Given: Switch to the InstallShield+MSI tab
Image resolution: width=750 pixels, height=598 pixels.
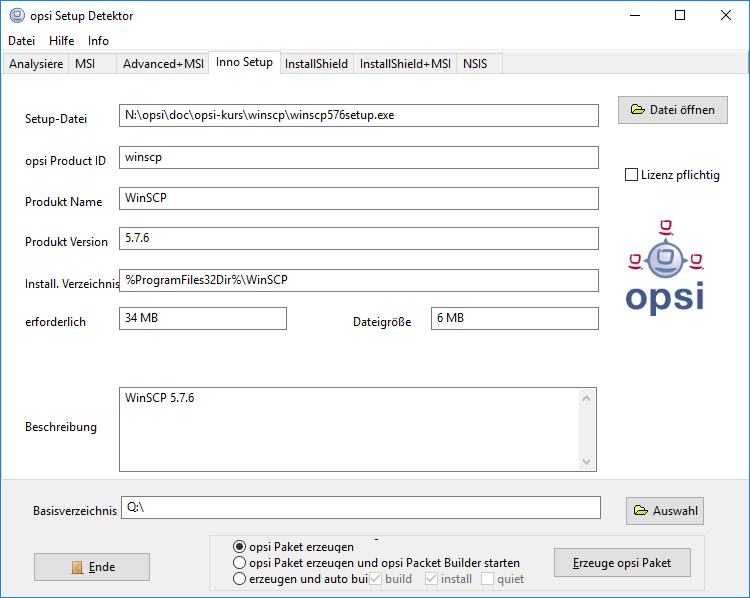Looking at the screenshot, I should tap(405, 64).
